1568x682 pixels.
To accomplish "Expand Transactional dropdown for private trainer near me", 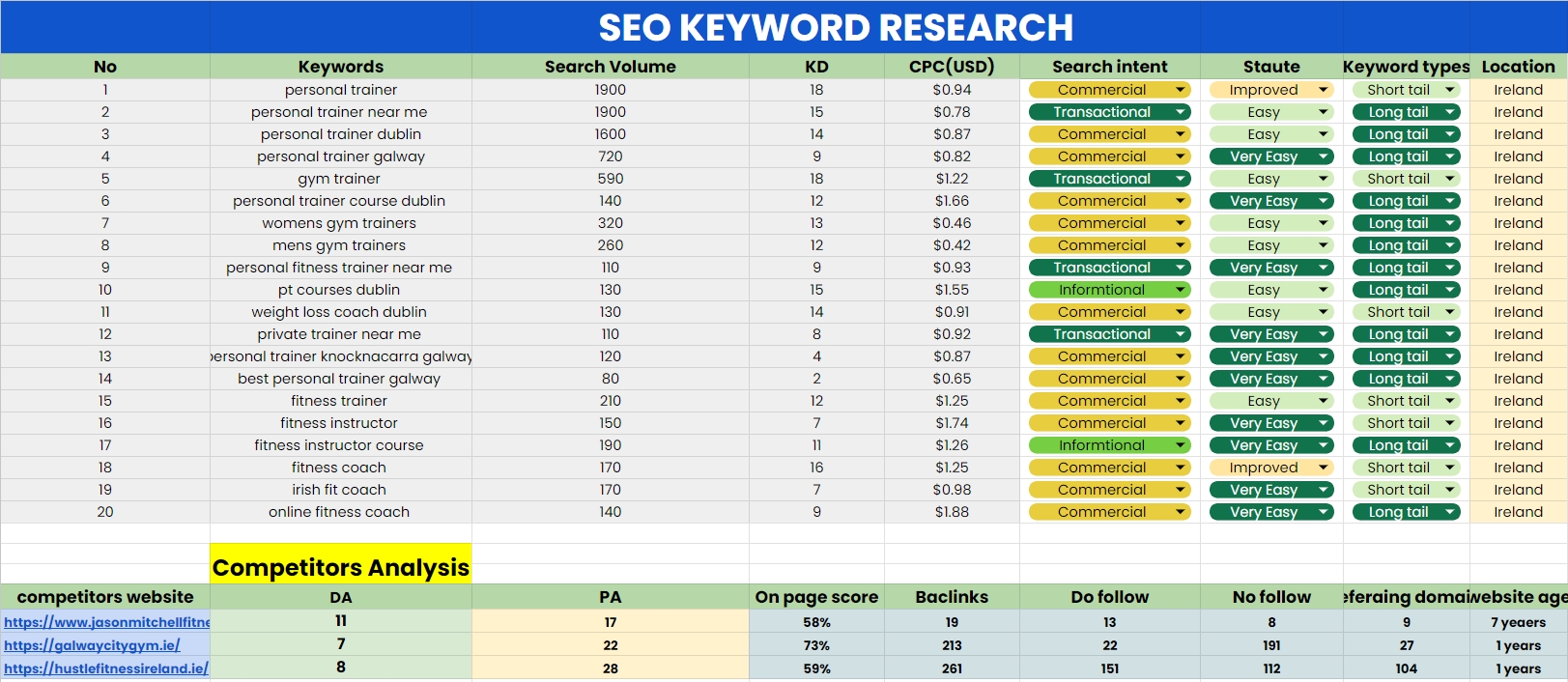I will (1180, 334).
